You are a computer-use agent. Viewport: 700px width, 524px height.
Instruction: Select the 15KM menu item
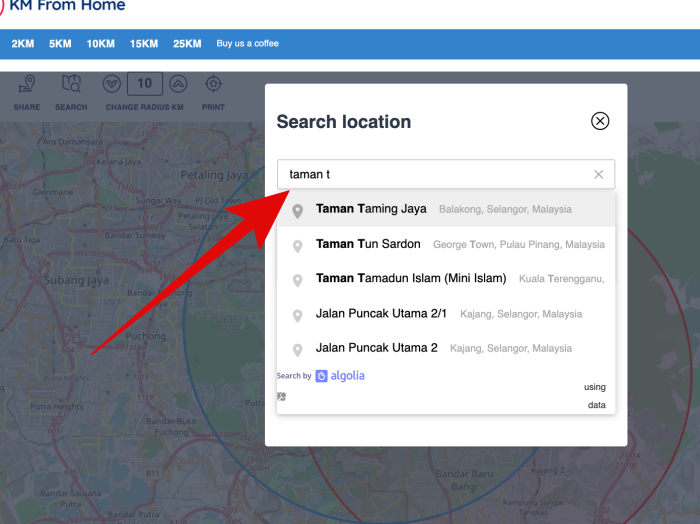[x=144, y=44]
